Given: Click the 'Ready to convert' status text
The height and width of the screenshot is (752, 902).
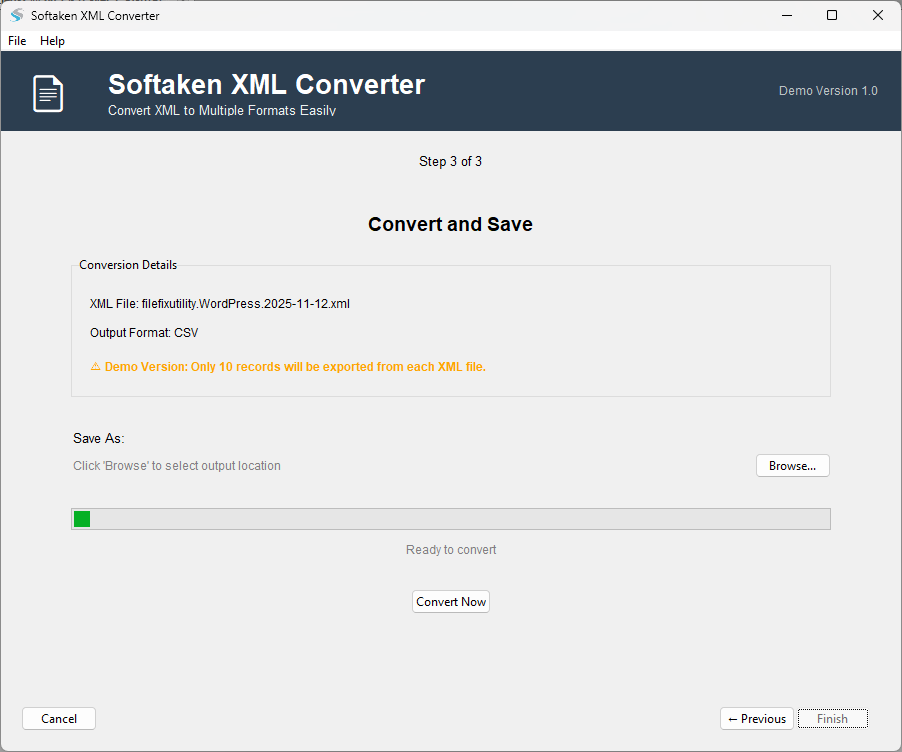Looking at the screenshot, I should point(450,549).
